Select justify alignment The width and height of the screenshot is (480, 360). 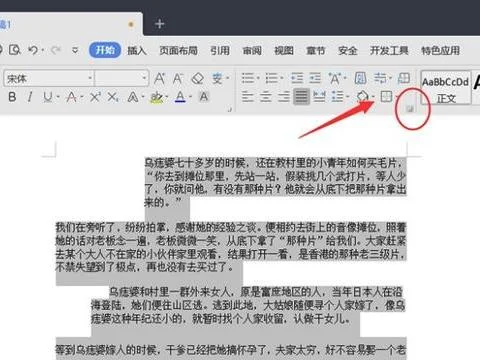coord(301,97)
